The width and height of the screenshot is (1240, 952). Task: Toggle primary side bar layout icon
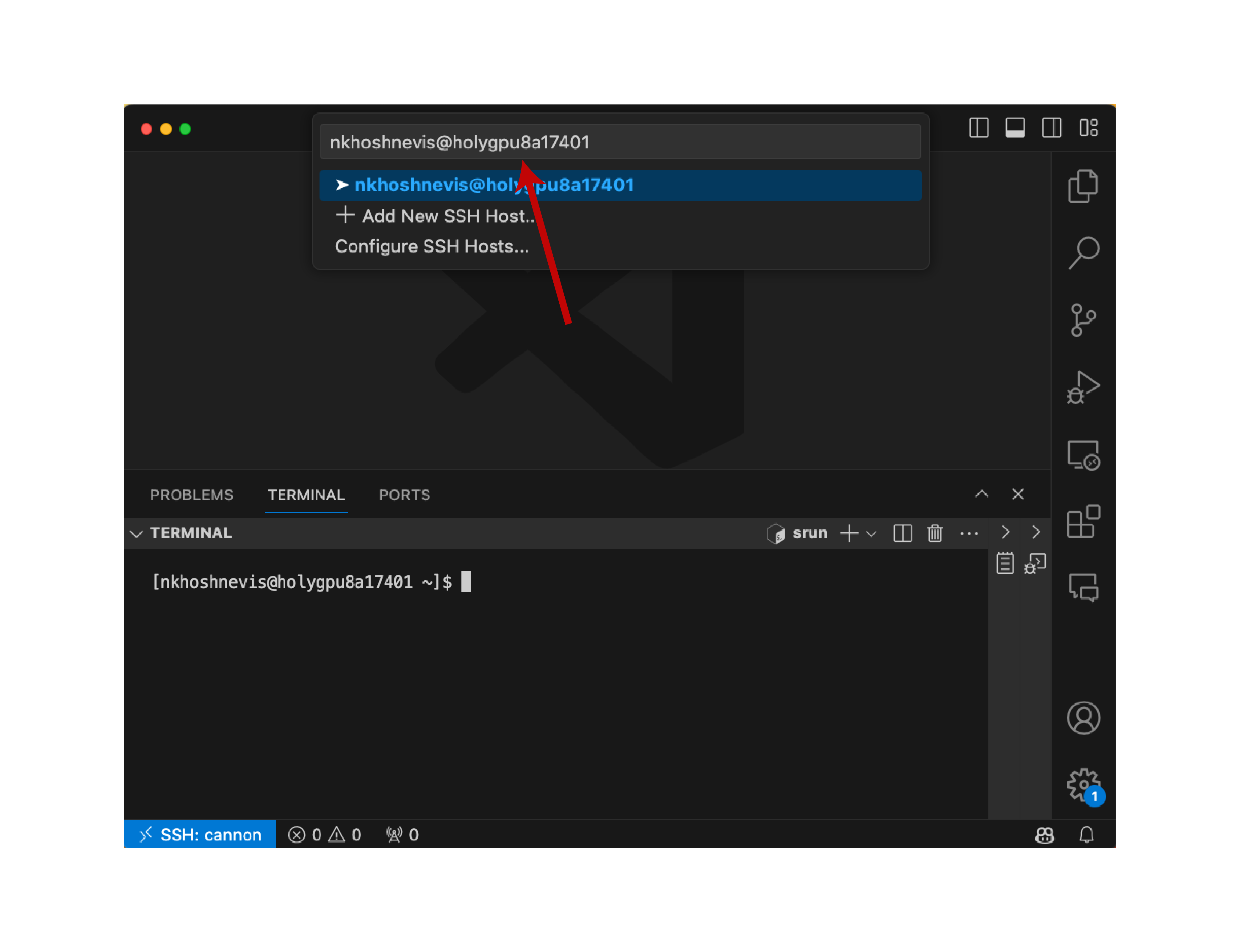click(979, 128)
